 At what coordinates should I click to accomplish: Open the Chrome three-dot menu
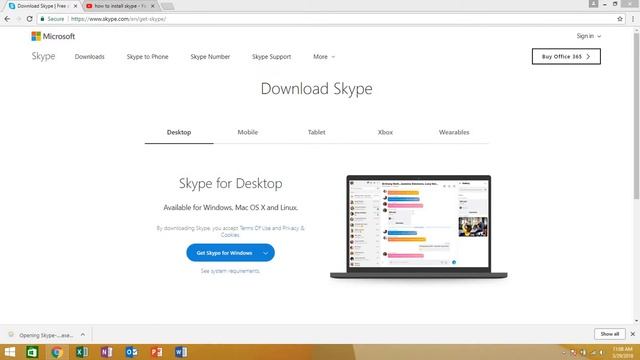[x=633, y=19]
